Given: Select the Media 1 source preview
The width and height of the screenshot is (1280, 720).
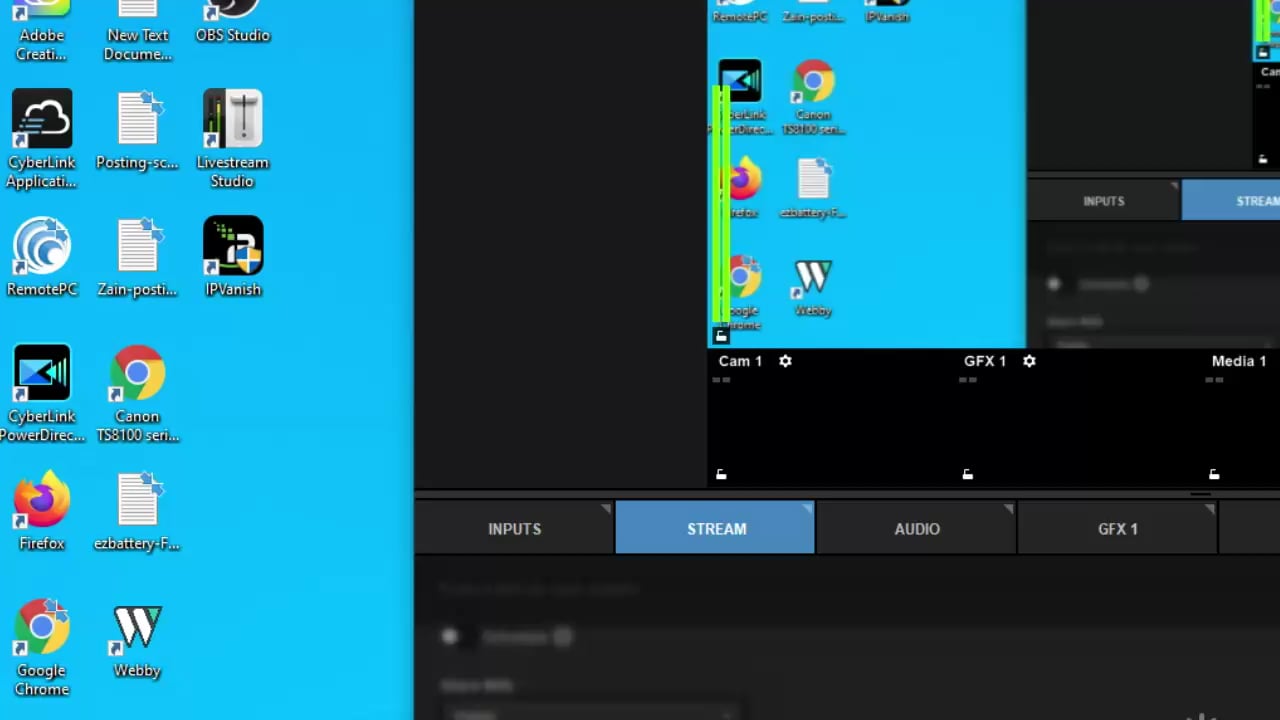Looking at the screenshot, I should tap(1241, 418).
